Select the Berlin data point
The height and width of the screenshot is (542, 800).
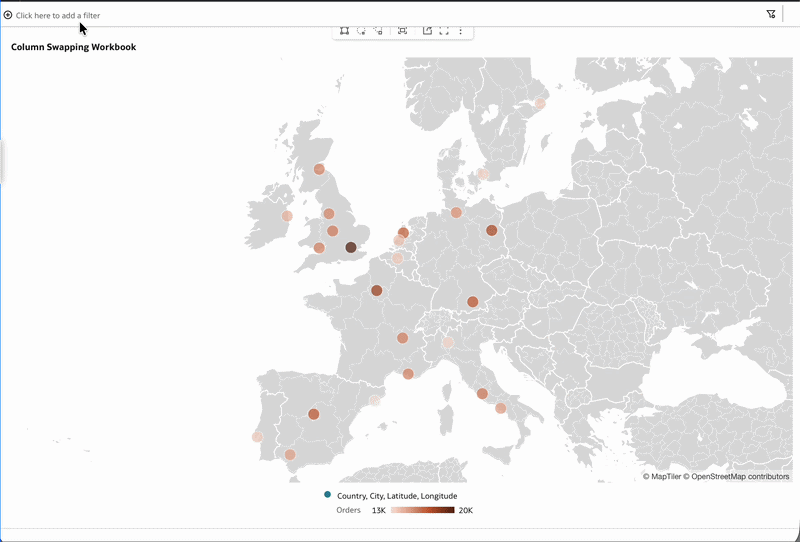[491, 230]
